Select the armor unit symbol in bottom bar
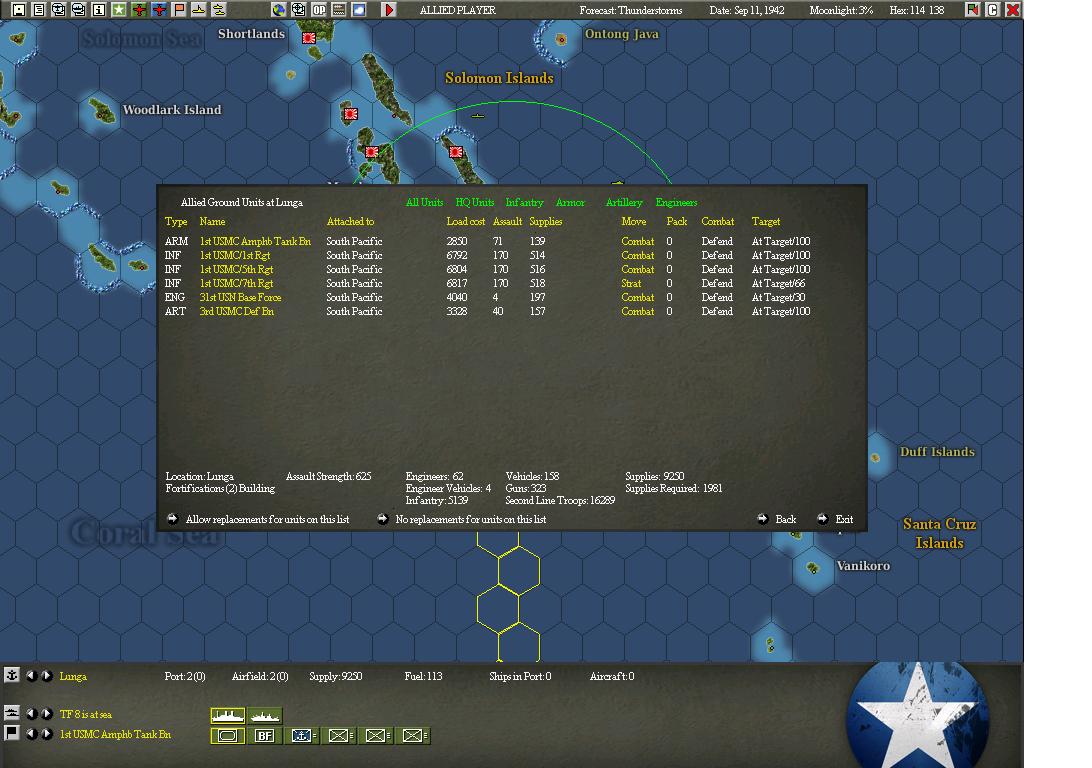 tap(228, 735)
